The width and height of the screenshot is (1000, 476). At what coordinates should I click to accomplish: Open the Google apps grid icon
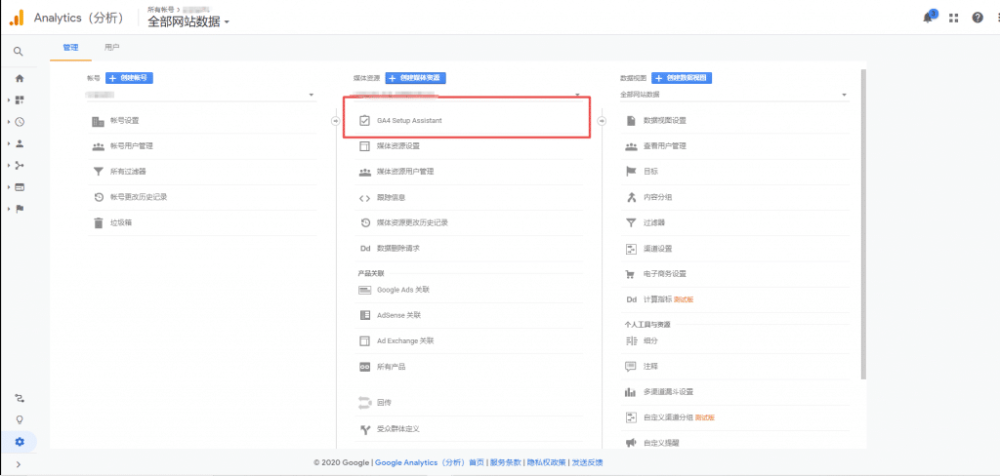point(954,18)
